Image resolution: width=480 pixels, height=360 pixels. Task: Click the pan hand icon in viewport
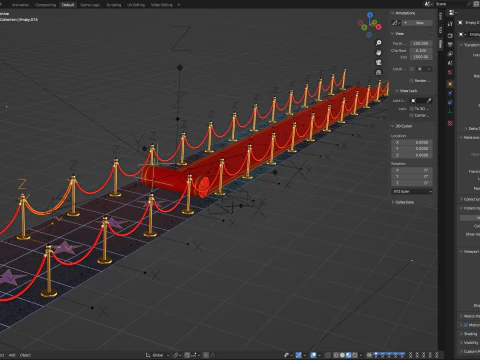[x=379, y=53]
